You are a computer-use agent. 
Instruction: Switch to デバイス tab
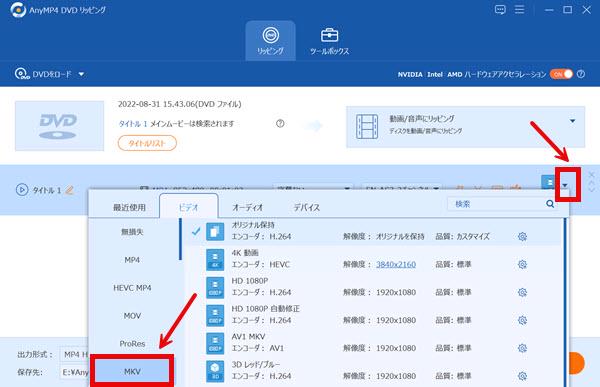click(x=307, y=207)
